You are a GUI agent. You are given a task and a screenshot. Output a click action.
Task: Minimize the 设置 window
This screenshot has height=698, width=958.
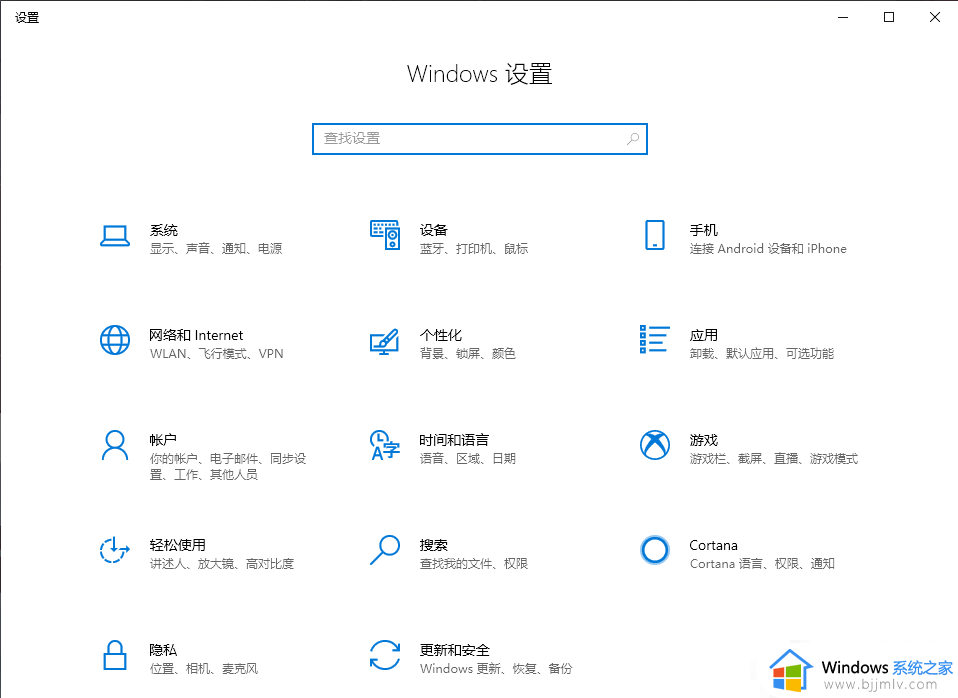tap(843, 17)
